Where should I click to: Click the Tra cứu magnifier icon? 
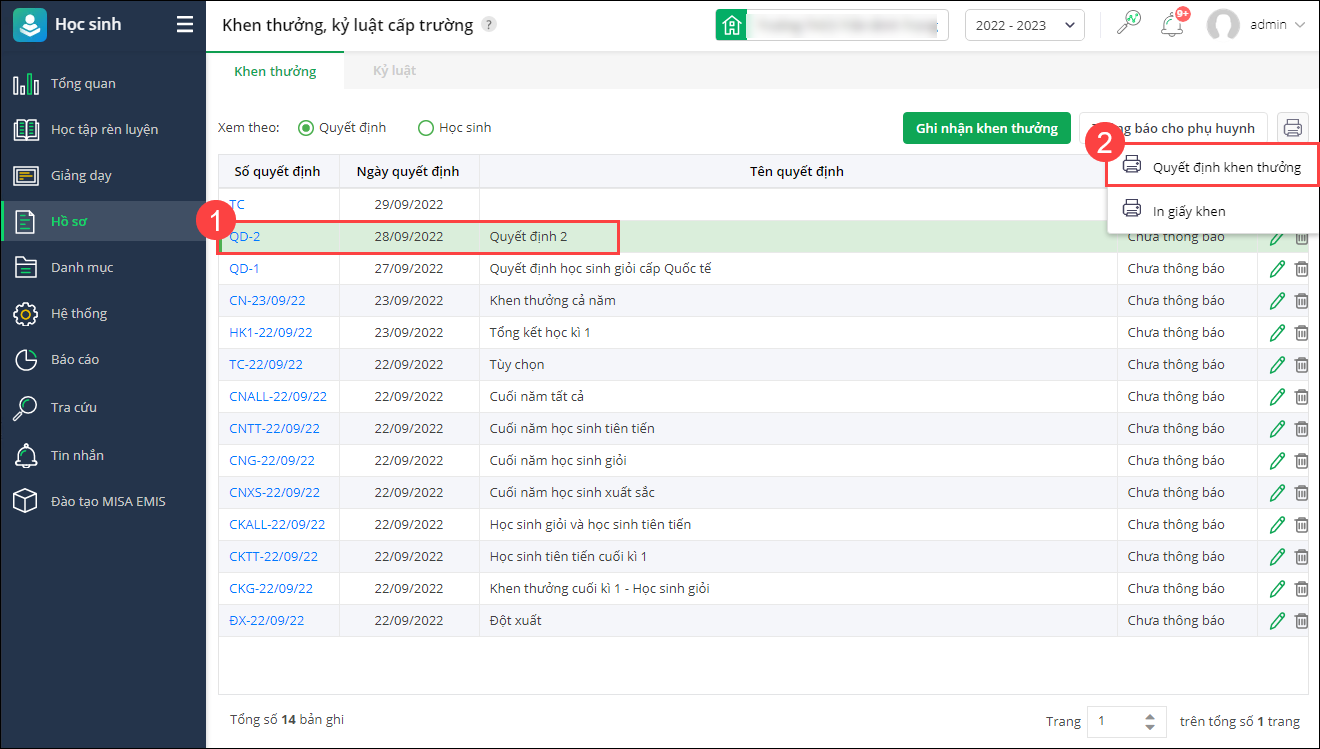[26, 407]
